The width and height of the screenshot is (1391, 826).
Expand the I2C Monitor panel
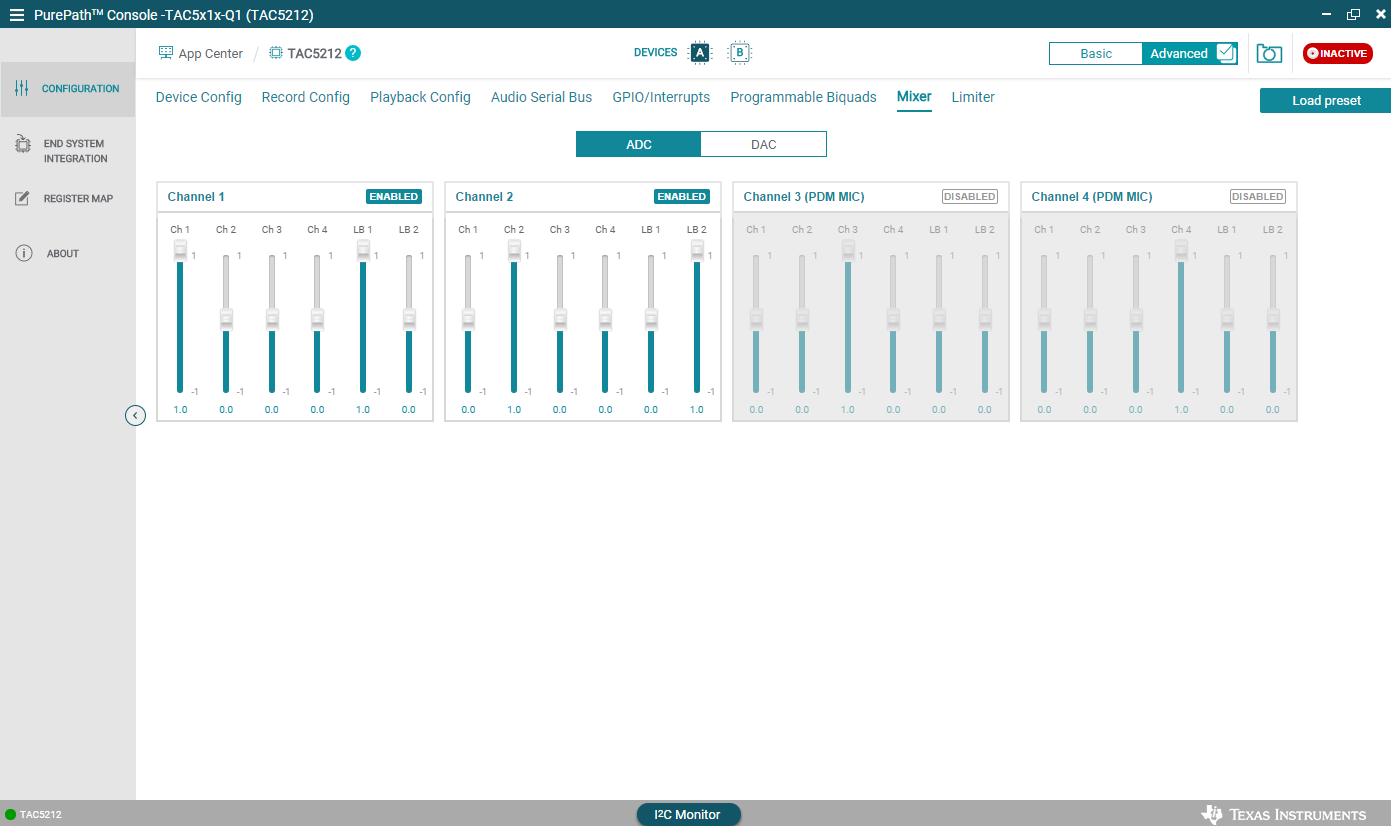click(x=688, y=814)
